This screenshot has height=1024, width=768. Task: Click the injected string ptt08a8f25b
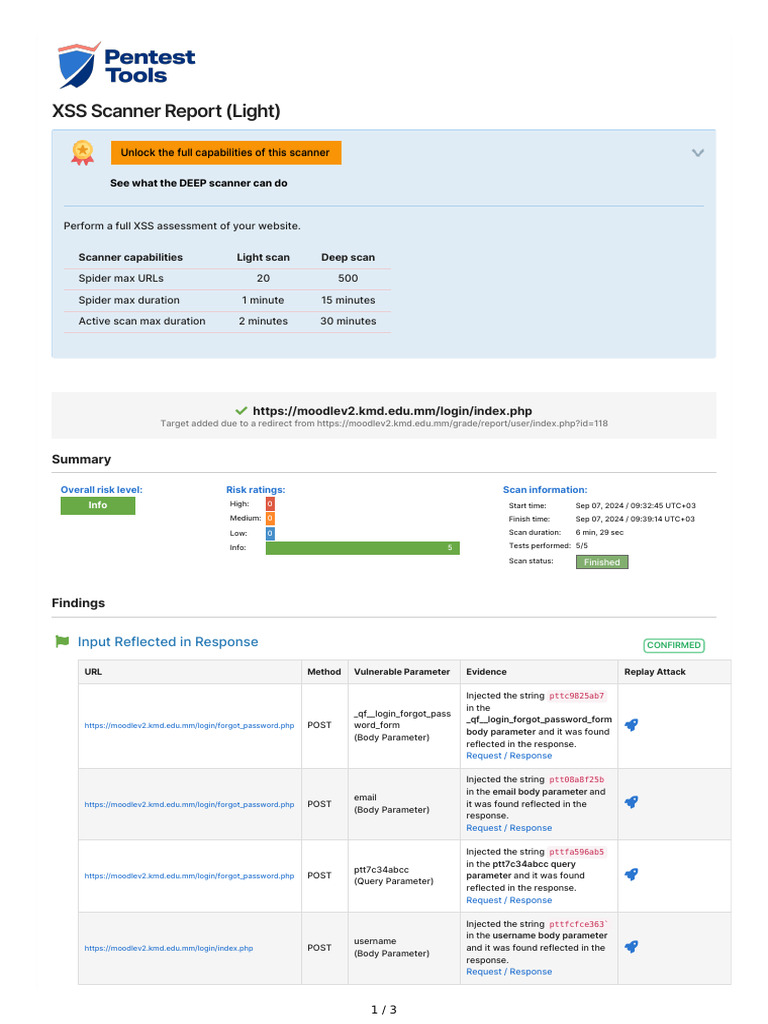pyautogui.click(x=577, y=780)
